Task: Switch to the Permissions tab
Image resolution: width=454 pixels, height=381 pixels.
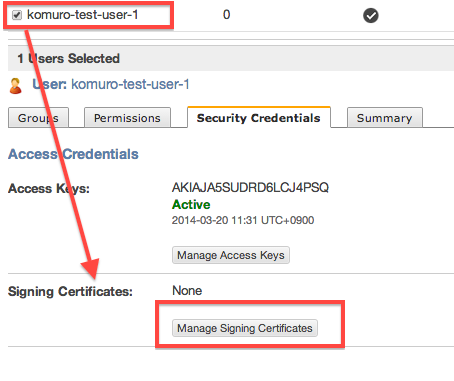Action: (127, 118)
